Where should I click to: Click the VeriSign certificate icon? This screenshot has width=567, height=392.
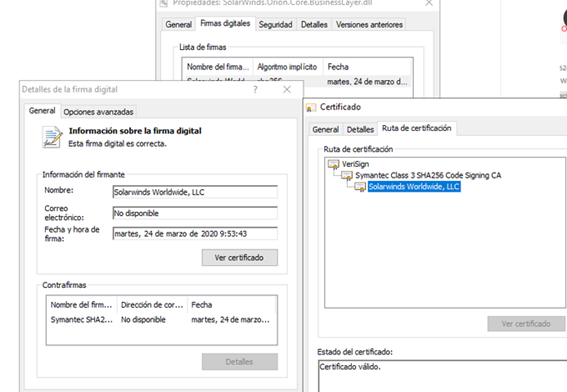click(x=333, y=165)
